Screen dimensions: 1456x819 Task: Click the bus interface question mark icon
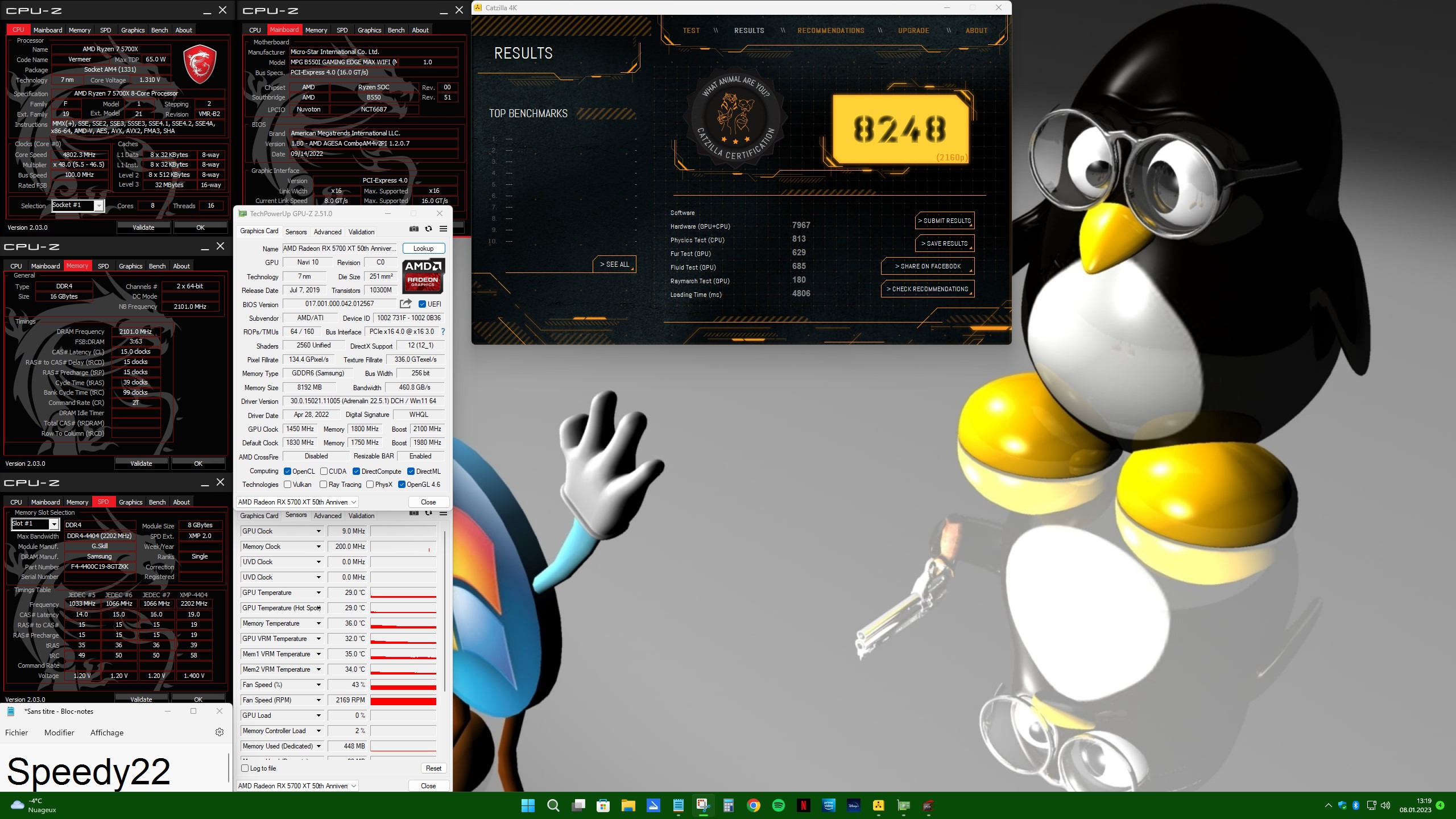click(443, 332)
